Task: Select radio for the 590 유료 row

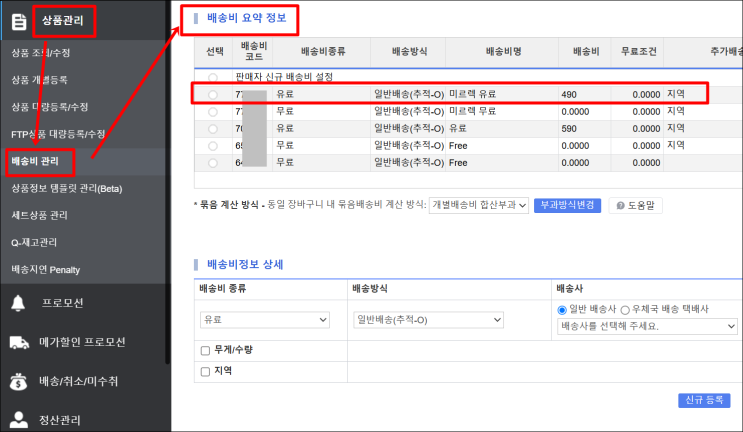Action: 213,128
